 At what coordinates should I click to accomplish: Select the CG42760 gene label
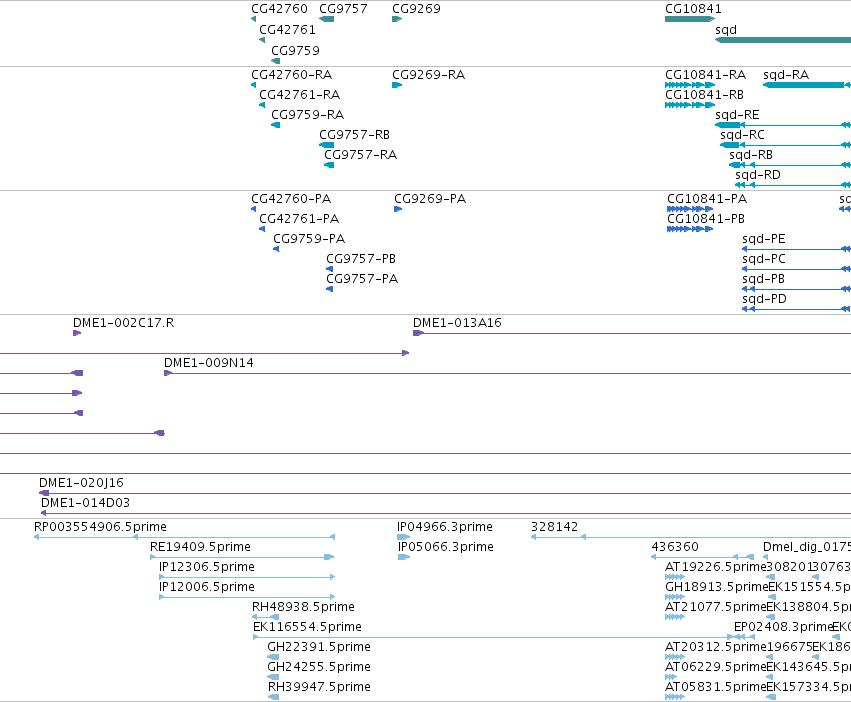[x=279, y=9]
